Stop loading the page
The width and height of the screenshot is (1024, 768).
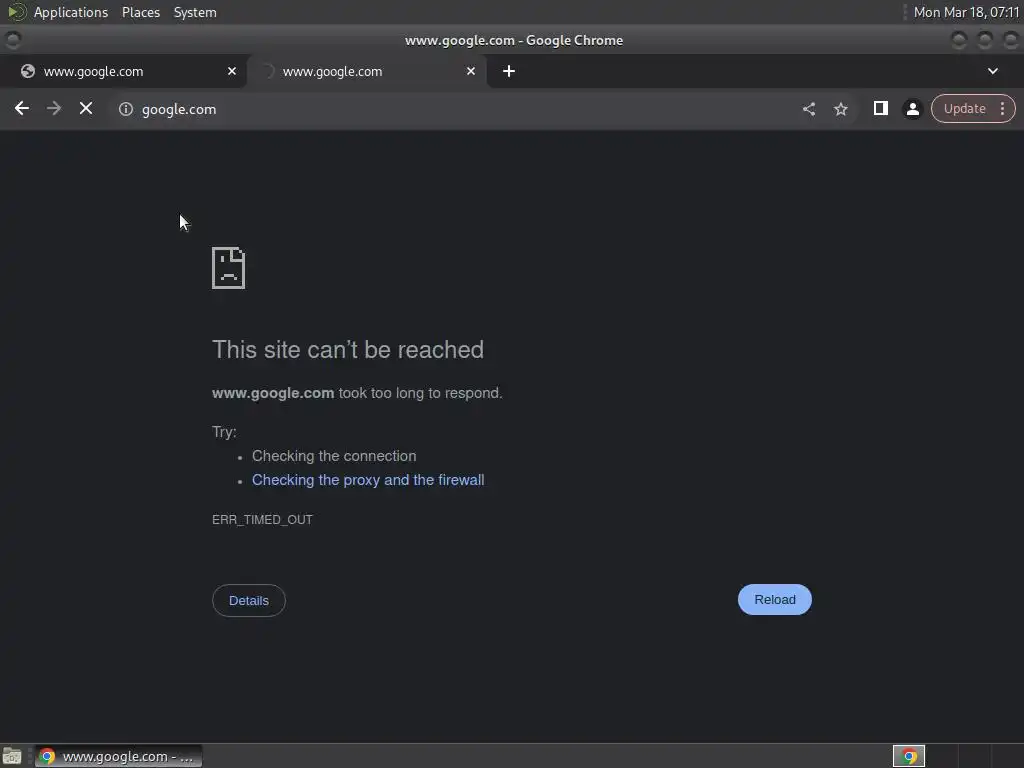point(86,108)
